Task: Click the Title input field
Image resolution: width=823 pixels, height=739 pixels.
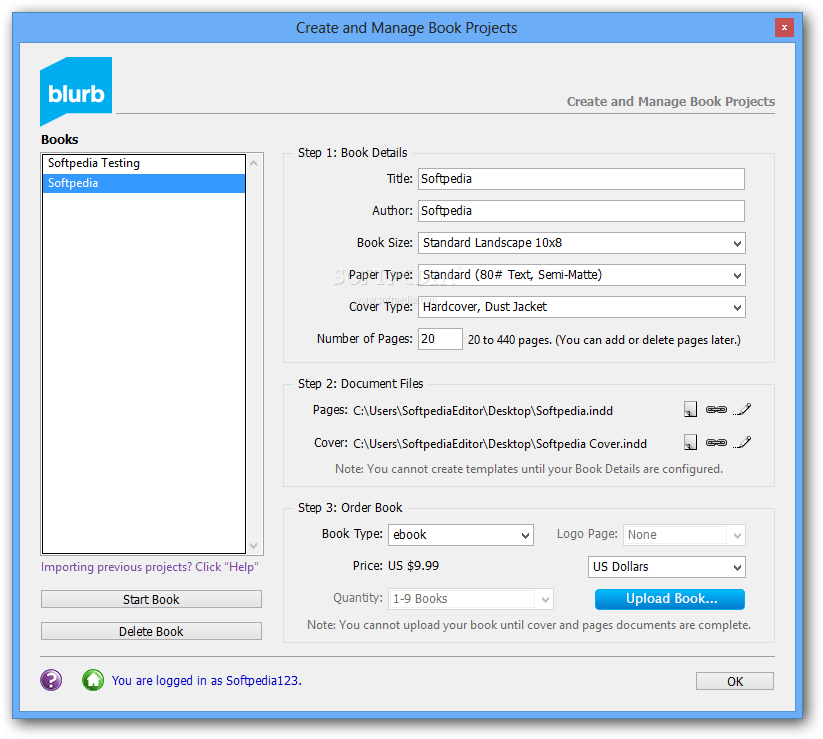Action: point(582,179)
